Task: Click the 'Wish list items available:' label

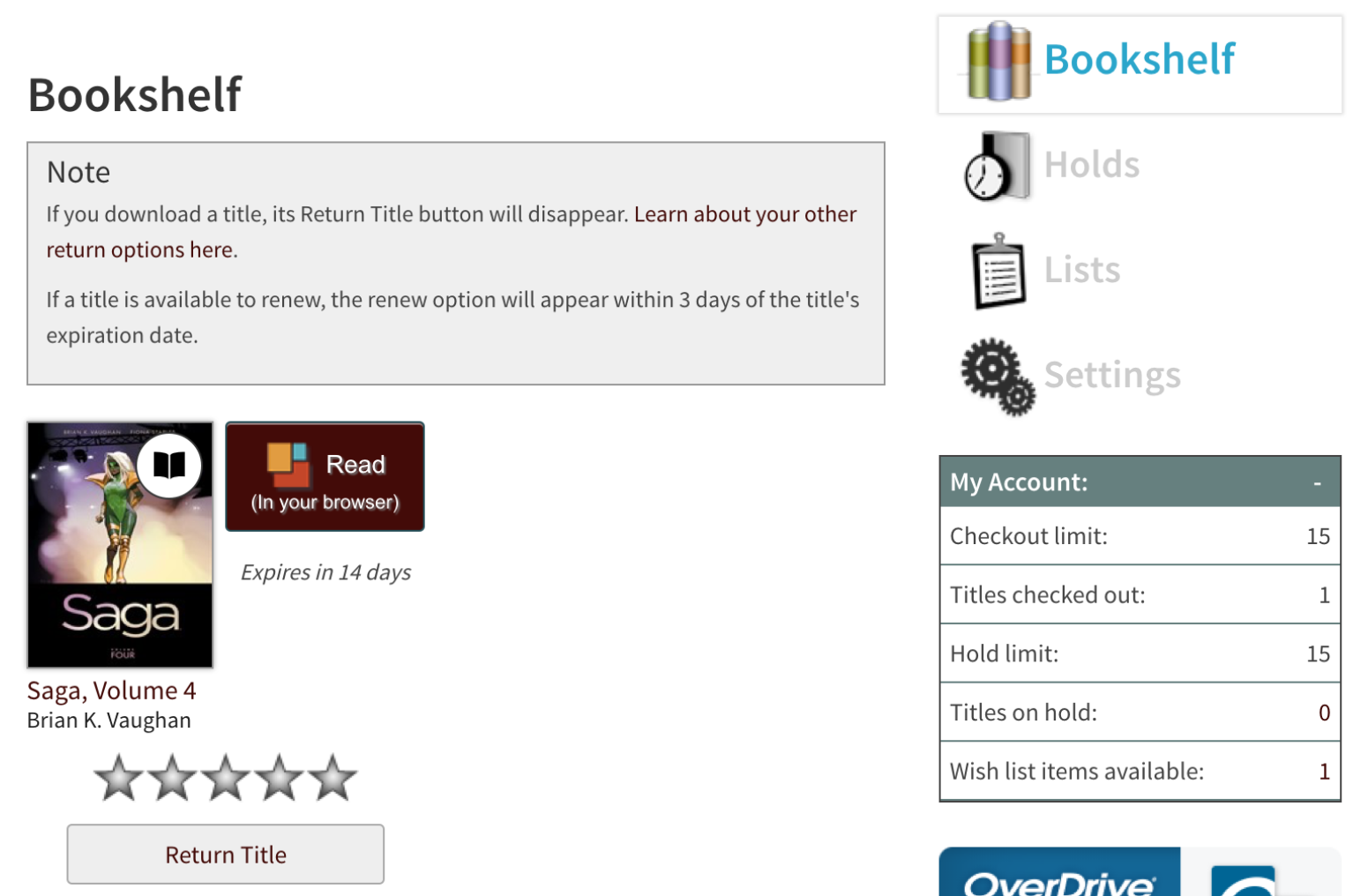Action: click(1076, 772)
